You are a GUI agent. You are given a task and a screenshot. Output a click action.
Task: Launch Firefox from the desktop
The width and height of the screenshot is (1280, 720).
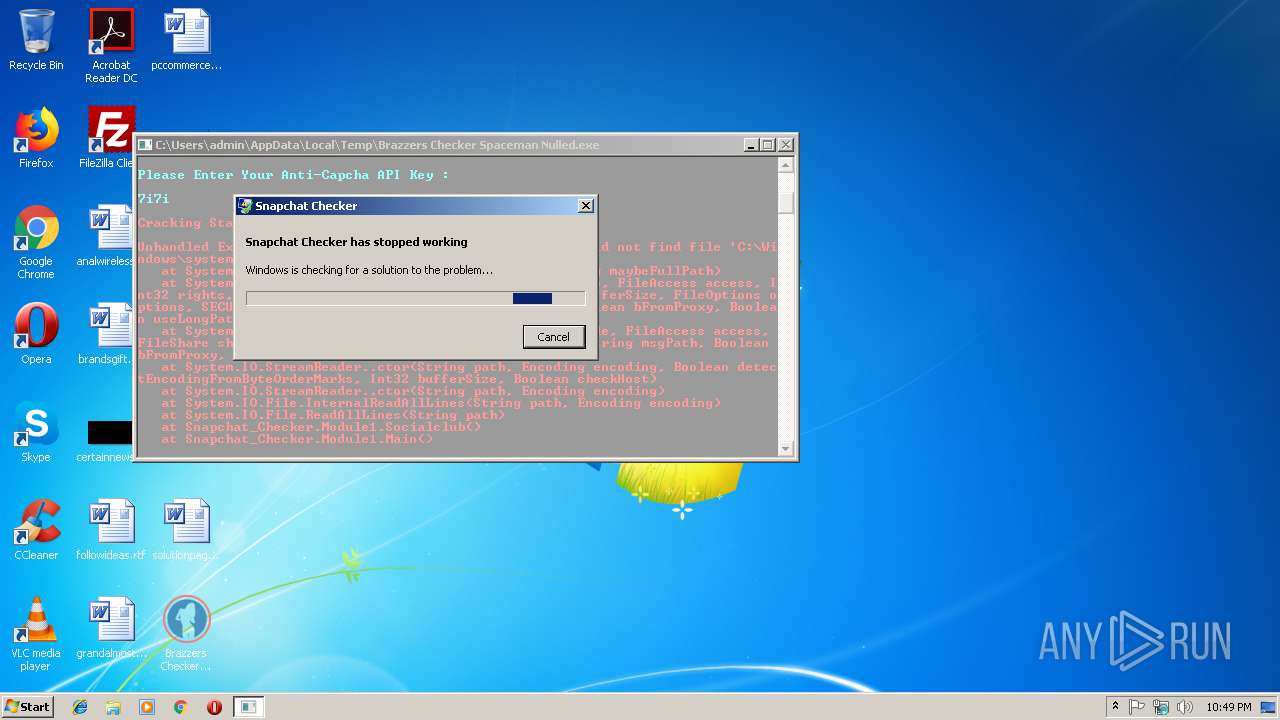click(36, 138)
